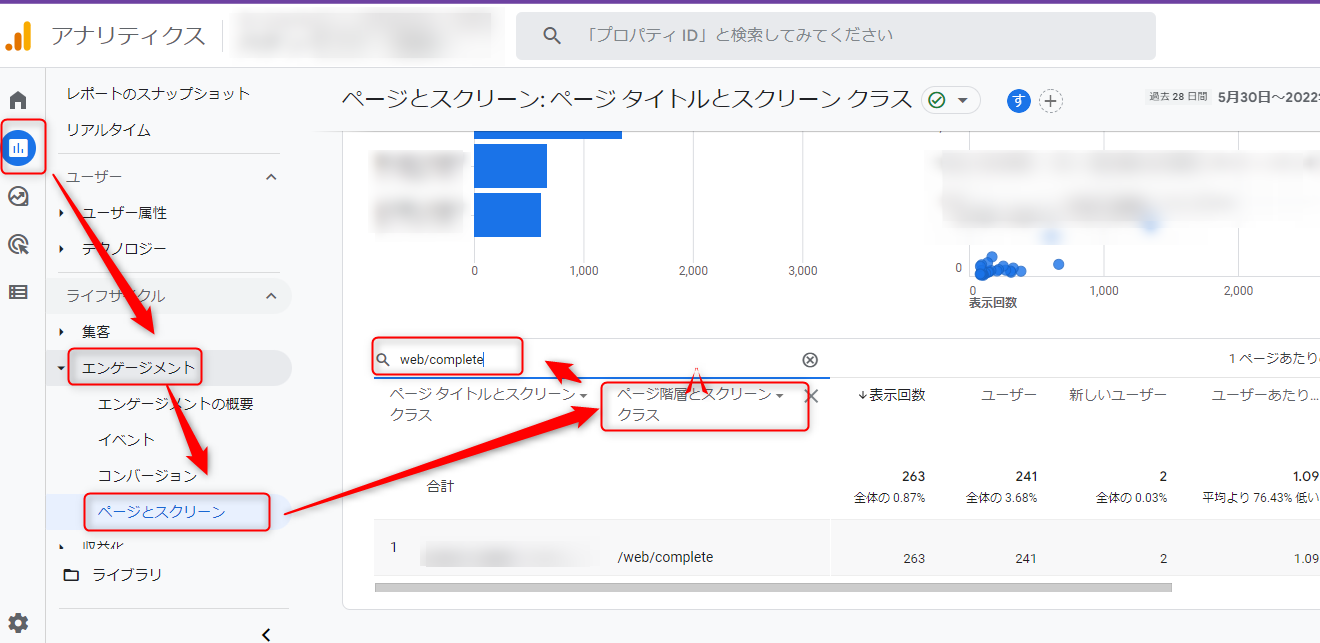Clear the web/complete search filter
This screenshot has height=643, width=1320.
(810, 360)
